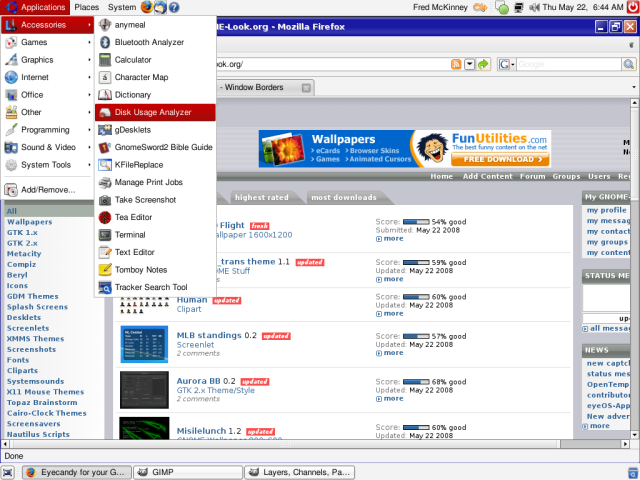Click the 54% good score bar
640x480 pixels.
coord(416,222)
